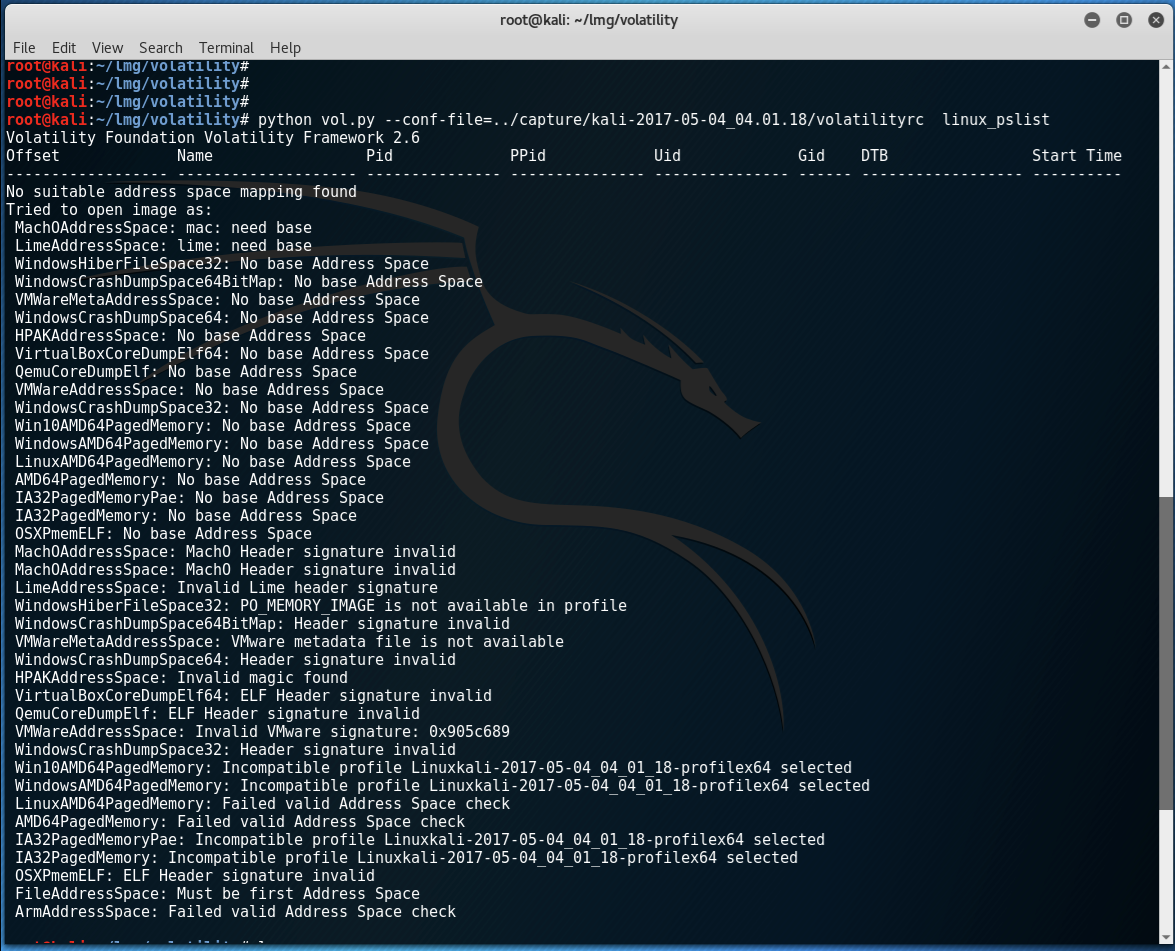1175x951 pixels.
Task: Click the vertical scrollbar thumb
Action: [x=1165, y=652]
